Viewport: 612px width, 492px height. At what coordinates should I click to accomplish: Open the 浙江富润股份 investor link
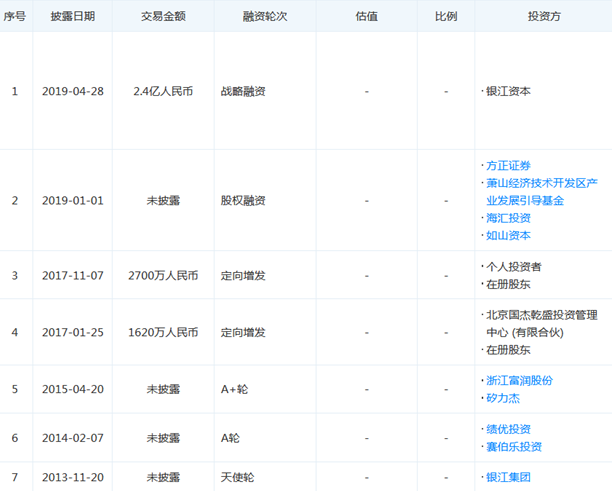click(x=519, y=381)
